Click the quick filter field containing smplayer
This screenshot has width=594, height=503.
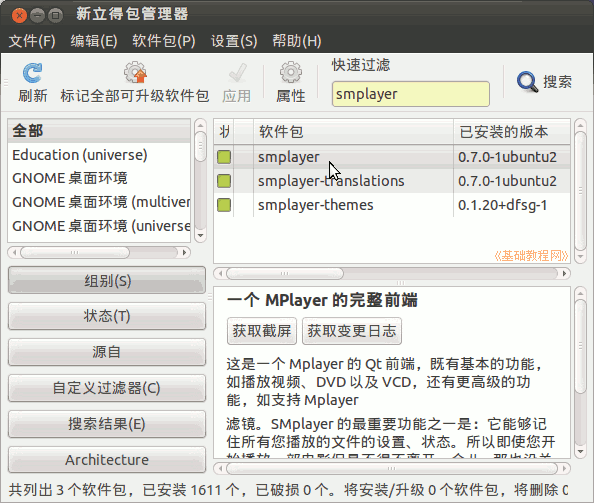(x=411, y=94)
